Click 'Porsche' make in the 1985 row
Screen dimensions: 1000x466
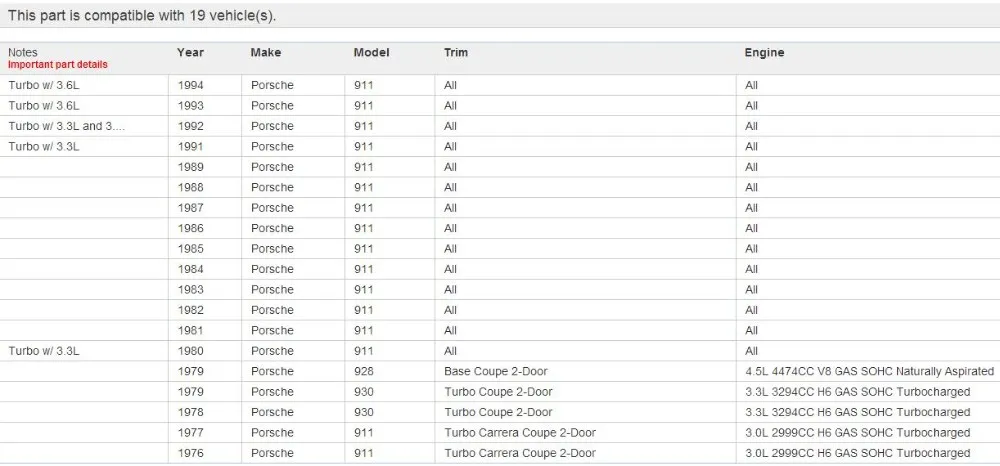[272, 249]
